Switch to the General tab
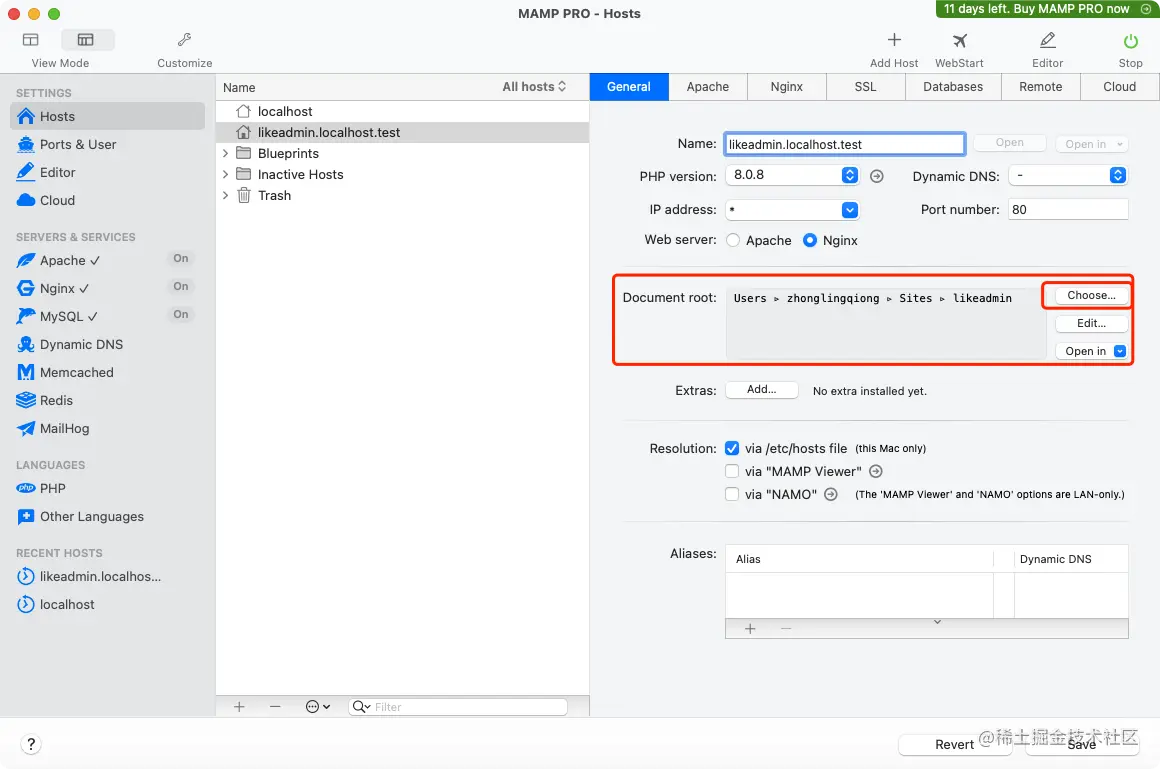 tap(629, 87)
